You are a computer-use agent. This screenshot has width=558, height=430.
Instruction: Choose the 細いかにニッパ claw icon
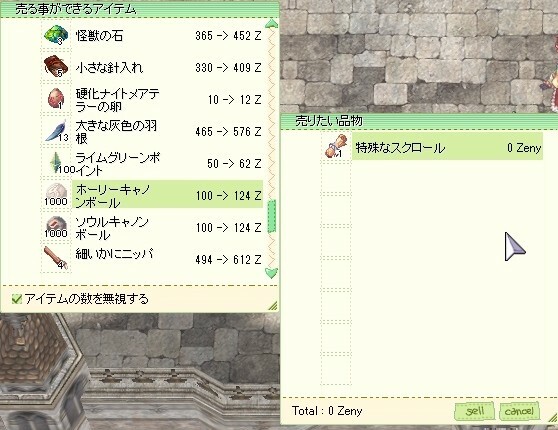[x=56, y=258]
